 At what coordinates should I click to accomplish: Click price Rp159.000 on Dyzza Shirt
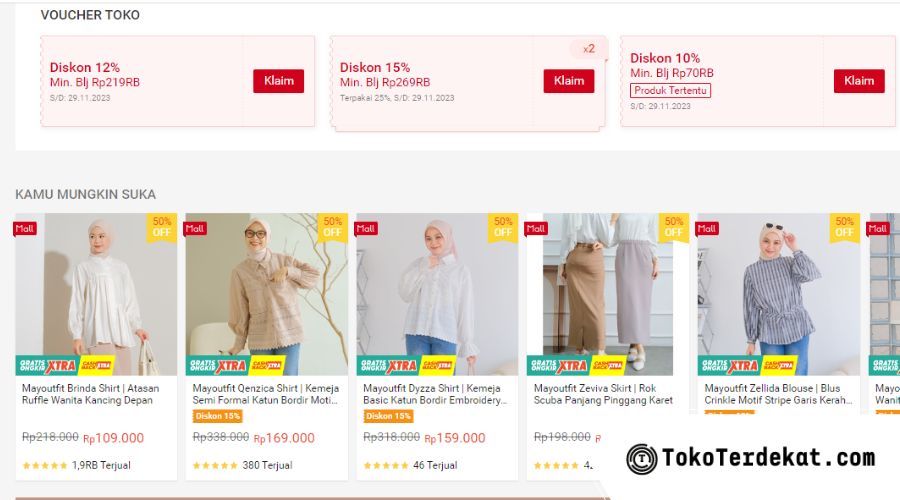[x=455, y=439]
